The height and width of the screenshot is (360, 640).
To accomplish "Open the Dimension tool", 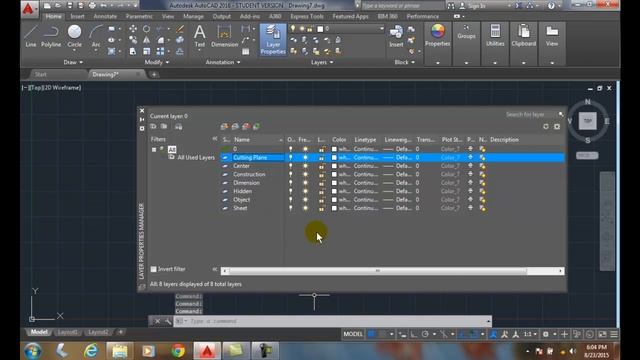I will click(224, 36).
